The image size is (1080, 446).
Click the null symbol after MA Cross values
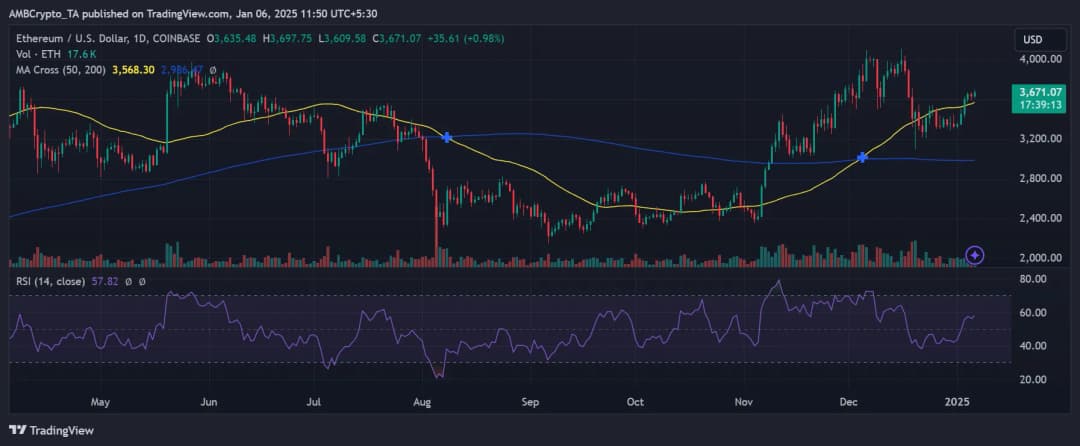(213, 70)
